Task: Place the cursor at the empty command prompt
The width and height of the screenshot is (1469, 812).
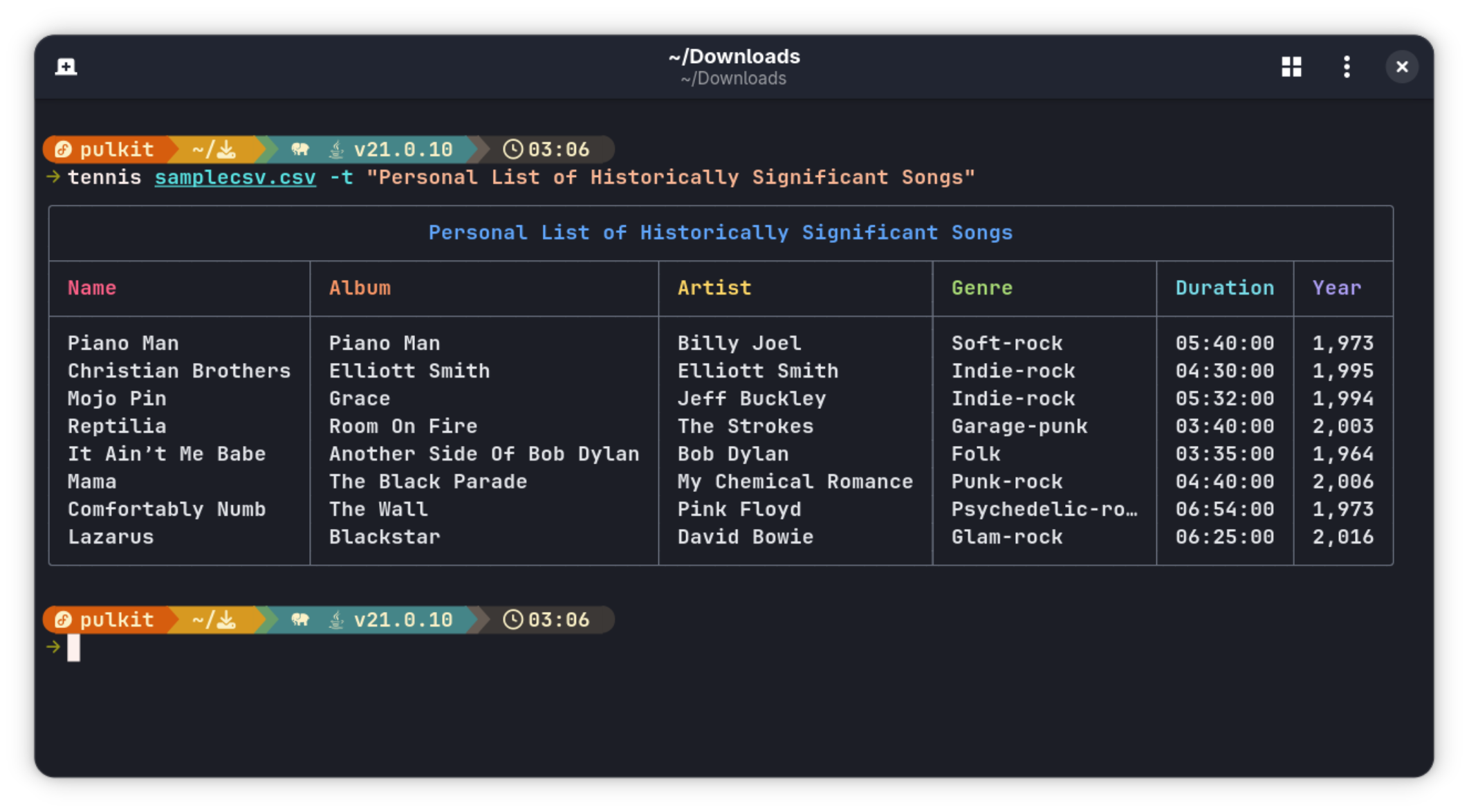Action: point(74,649)
